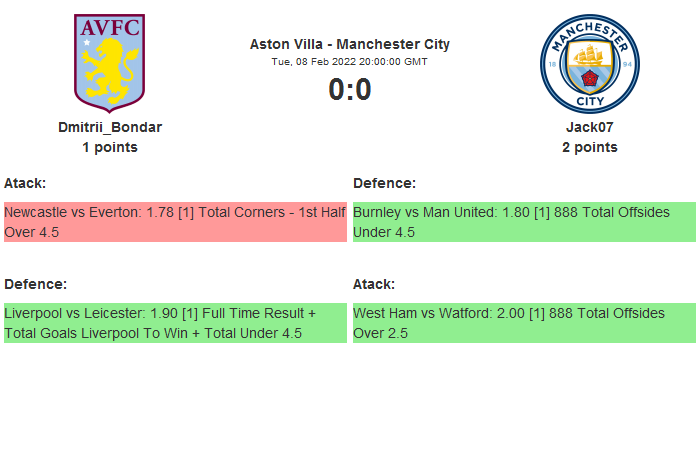Open Jack07's profile name
The height and width of the screenshot is (460, 700).
[x=589, y=127]
